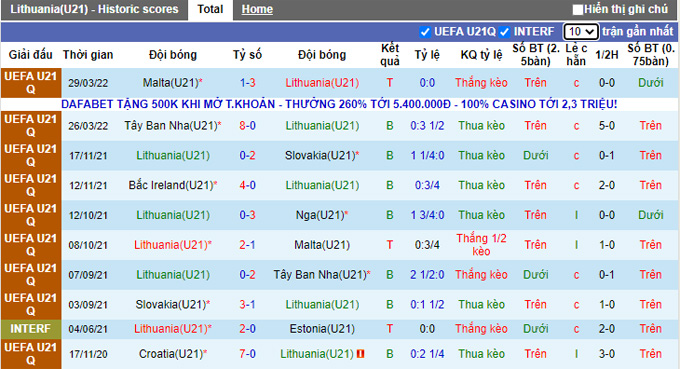The width and height of the screenshot is (680, 369).
Task: Click the KQ tỷ lệ column header
Action: [481, 55]
